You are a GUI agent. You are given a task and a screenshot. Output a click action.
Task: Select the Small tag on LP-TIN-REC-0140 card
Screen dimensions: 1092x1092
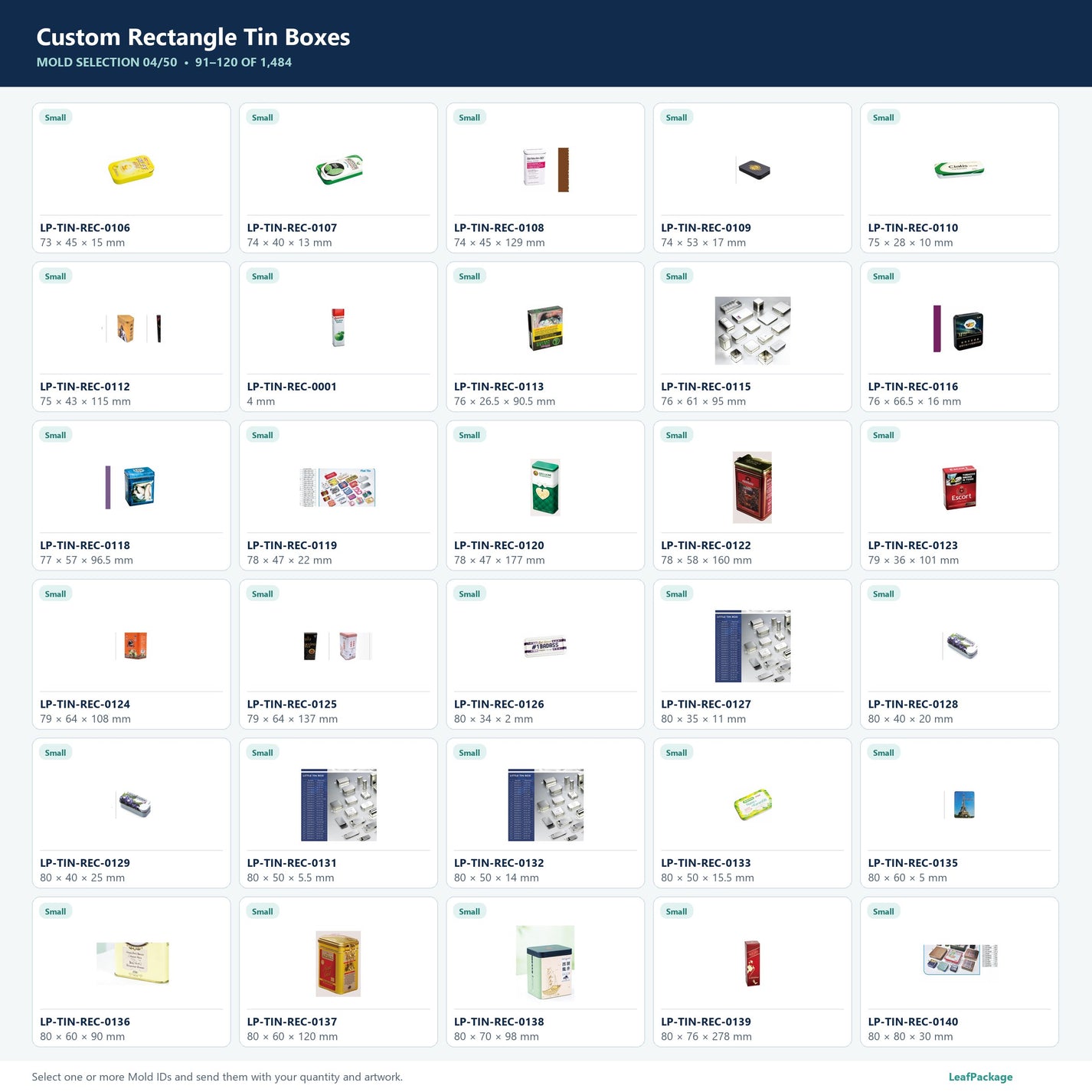[883, 911]
